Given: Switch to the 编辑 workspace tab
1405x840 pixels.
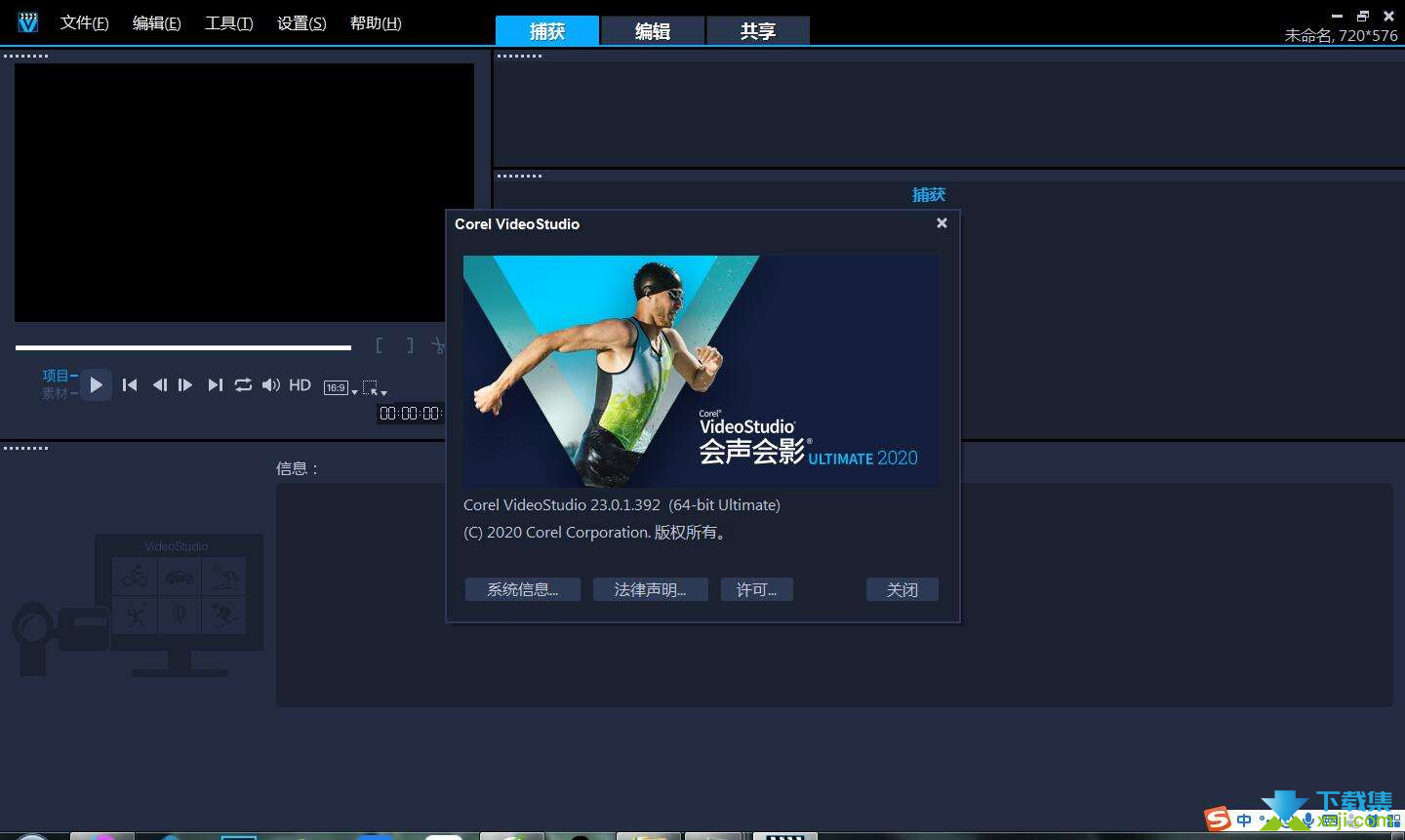Looking at the screenshot, I should tap(652, 31).
